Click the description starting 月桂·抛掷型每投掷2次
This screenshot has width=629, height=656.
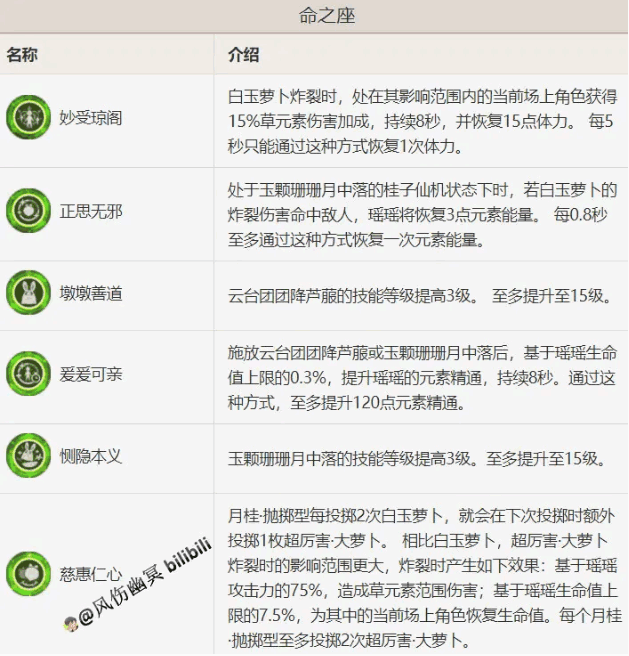point(424,578)
